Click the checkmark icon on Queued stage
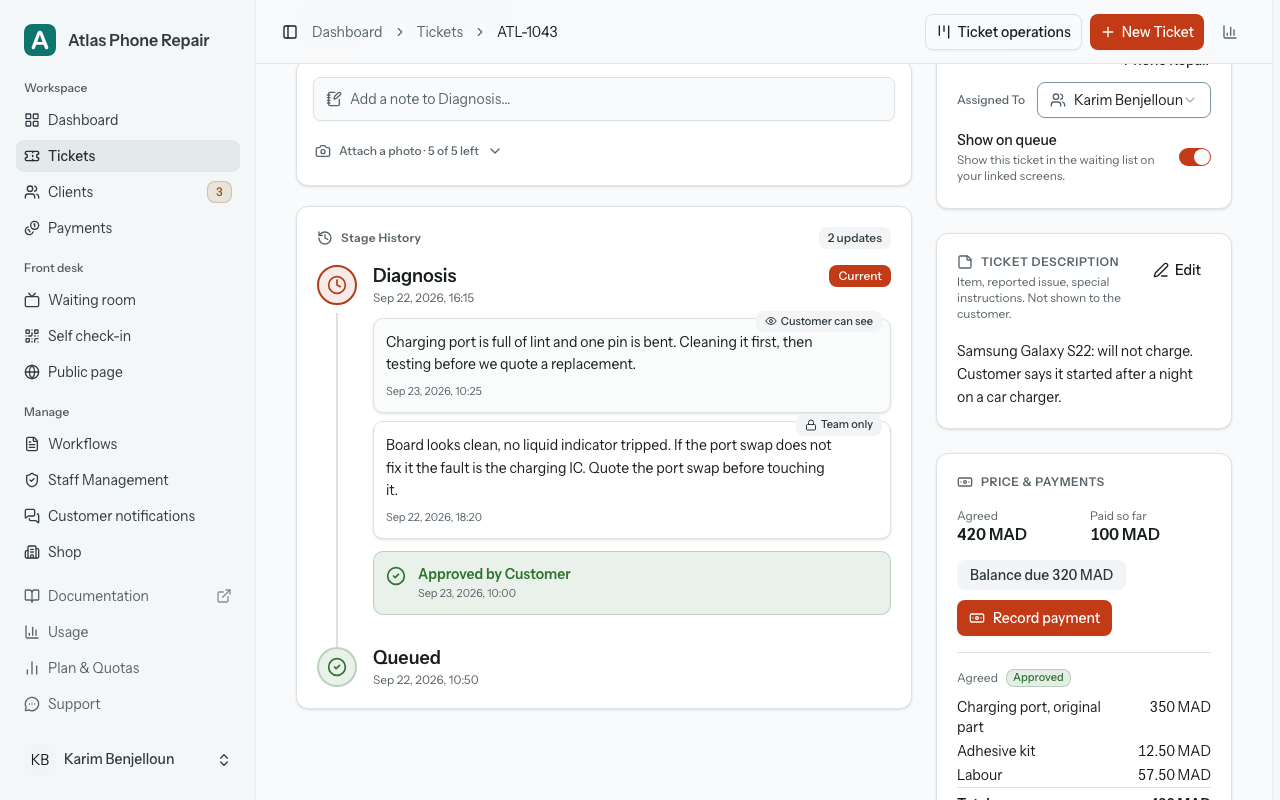 [x=337, y=667]
